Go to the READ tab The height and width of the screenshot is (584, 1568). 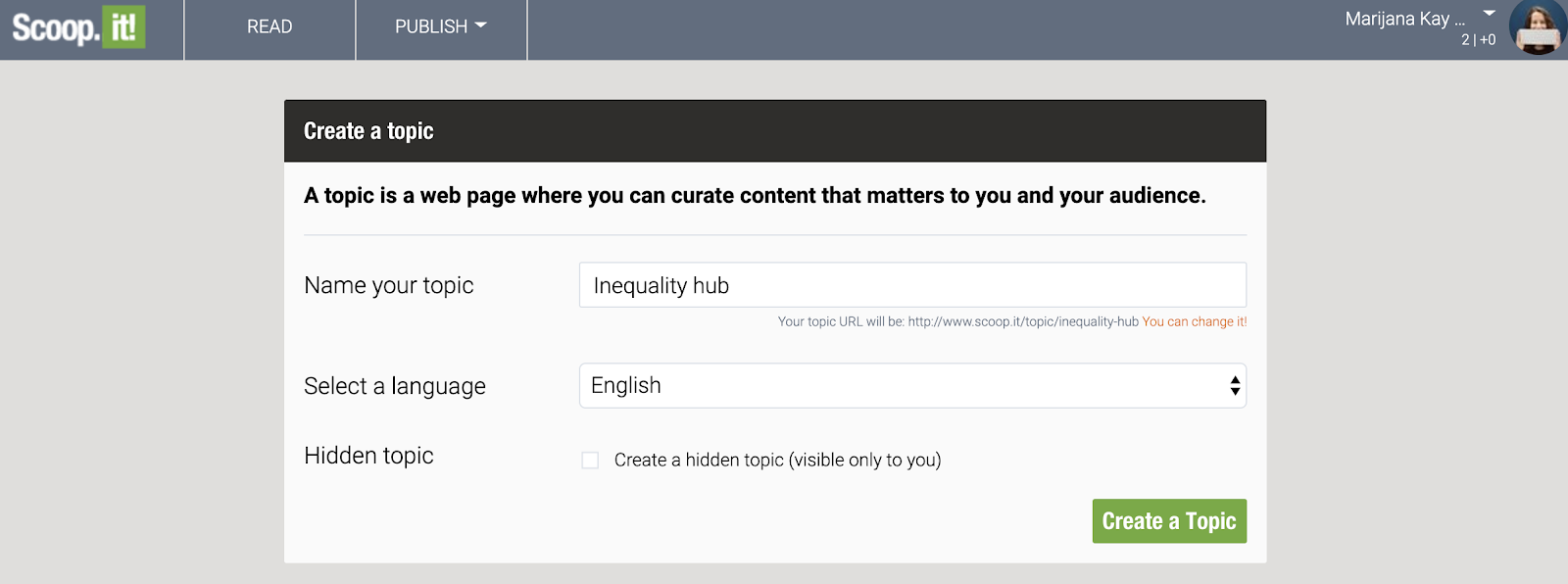269,27
